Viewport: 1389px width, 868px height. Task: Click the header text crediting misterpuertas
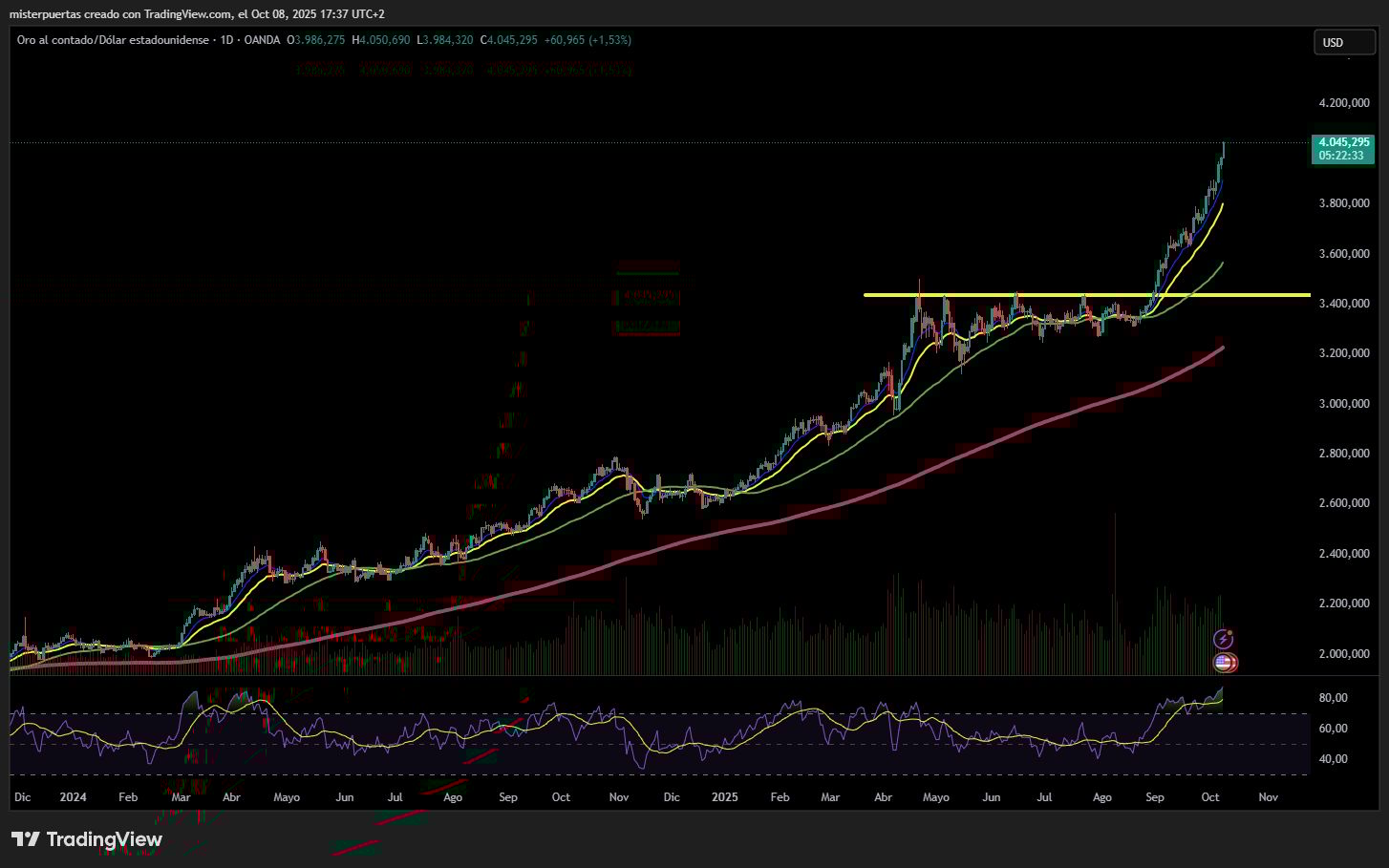[x=198, y=14]
